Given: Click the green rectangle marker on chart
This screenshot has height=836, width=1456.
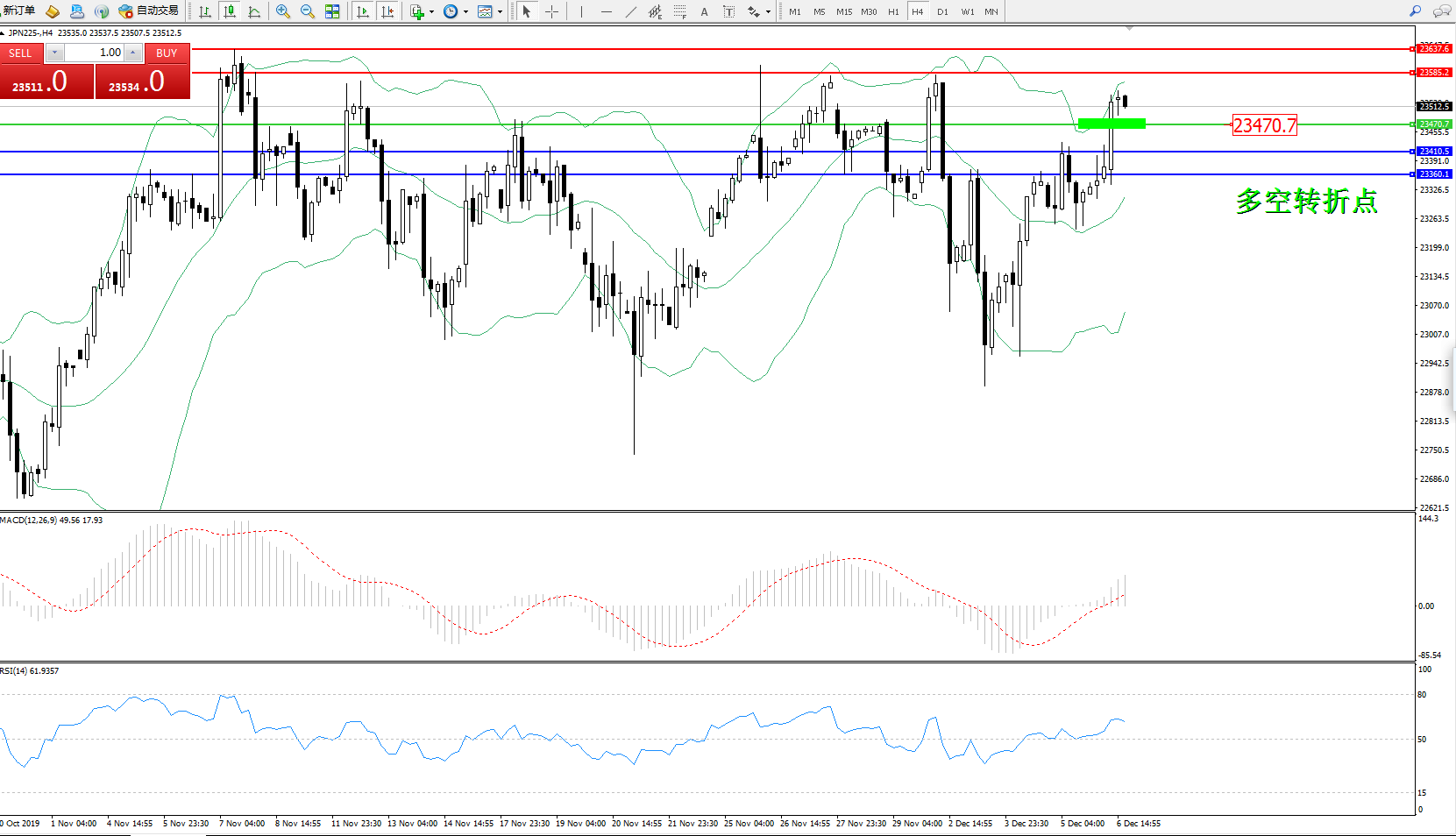Looking at the screenshot, I should [1112, 124].
